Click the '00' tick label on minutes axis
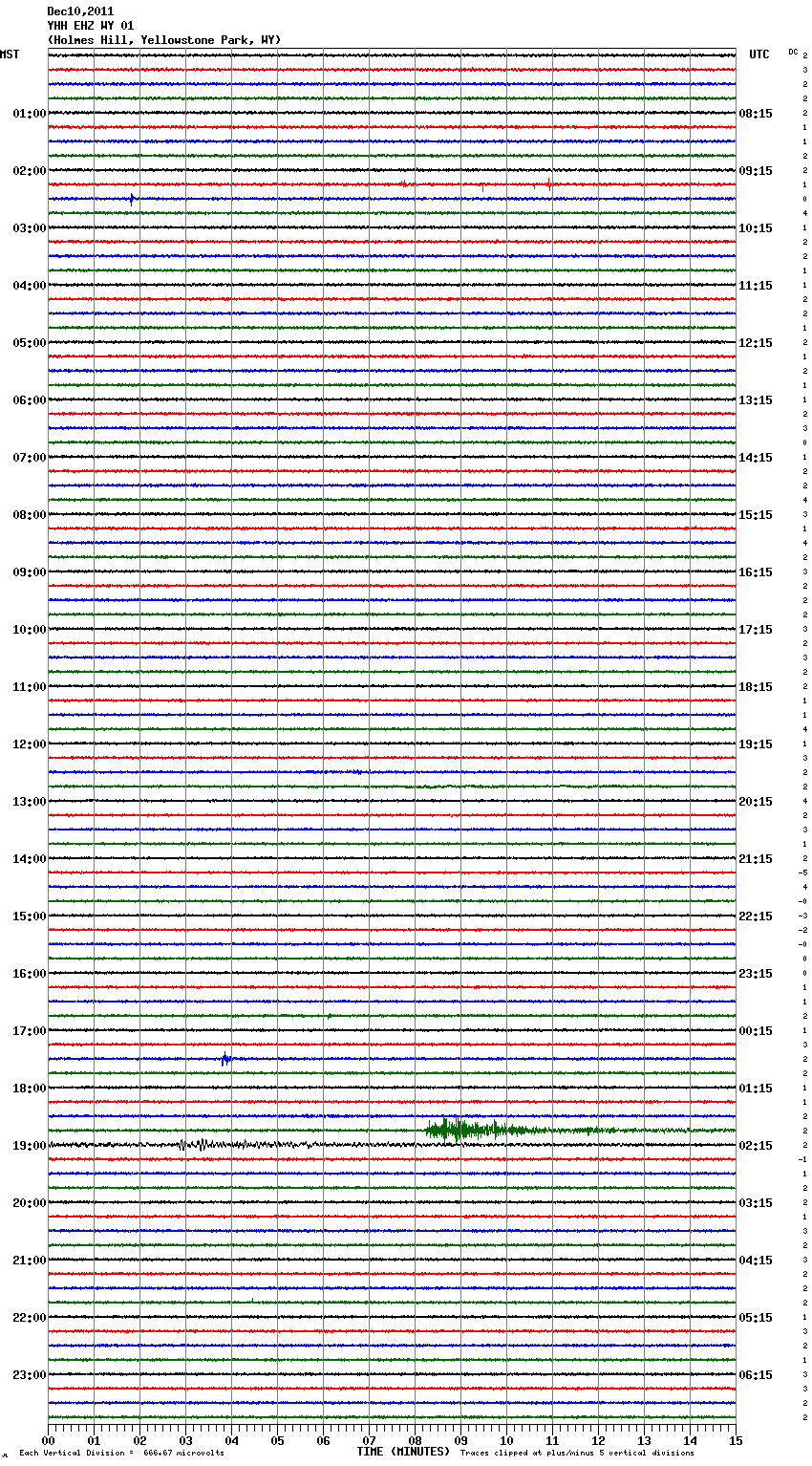The height and width of the screenshot is (1466, 812). coord(49,1440)
